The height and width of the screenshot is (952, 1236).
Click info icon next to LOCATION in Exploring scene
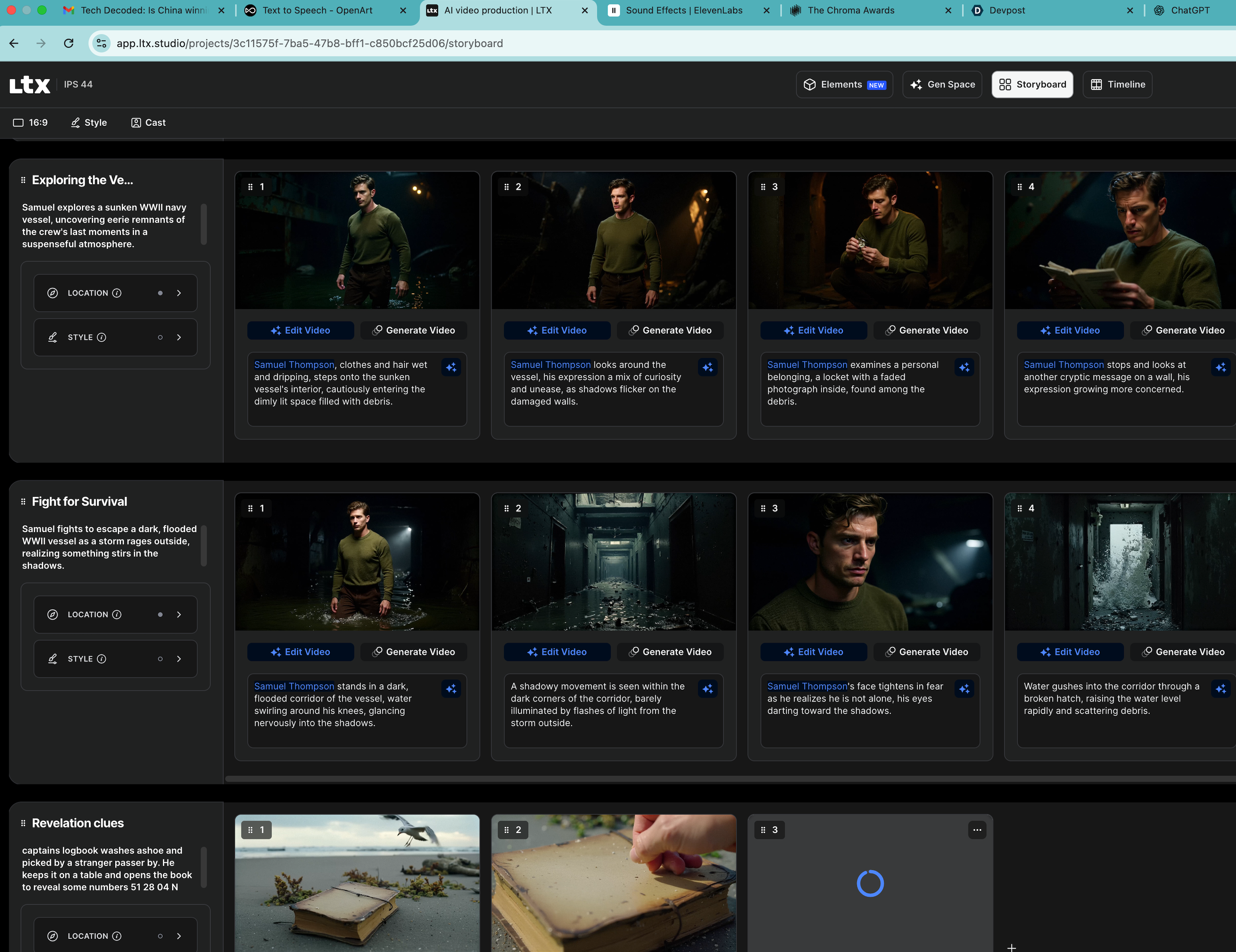point(116,293)
